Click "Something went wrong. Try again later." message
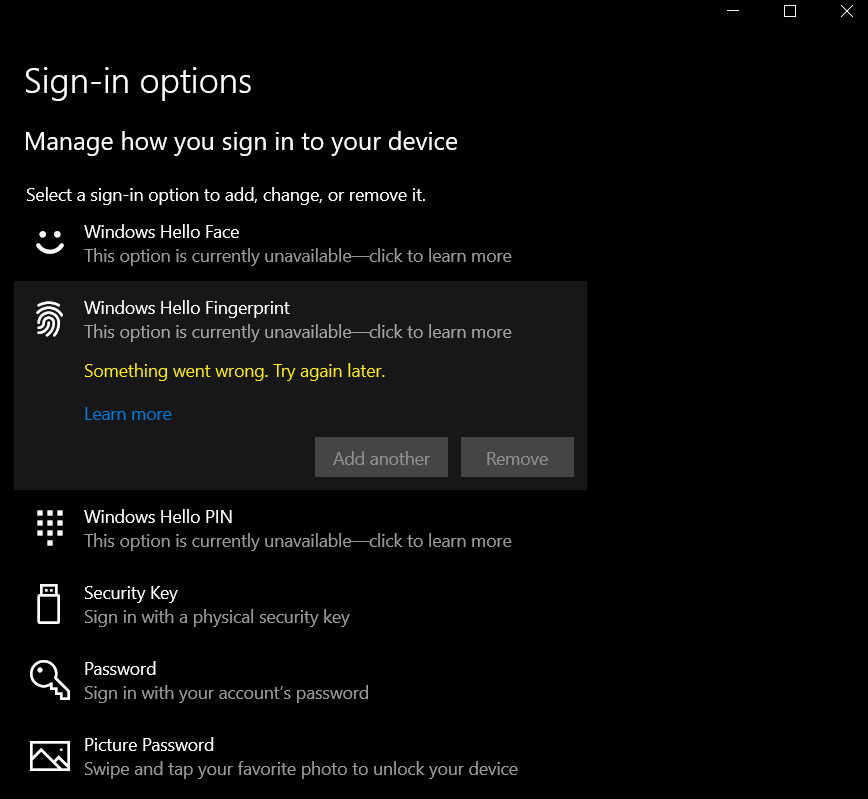 point(235,371)
